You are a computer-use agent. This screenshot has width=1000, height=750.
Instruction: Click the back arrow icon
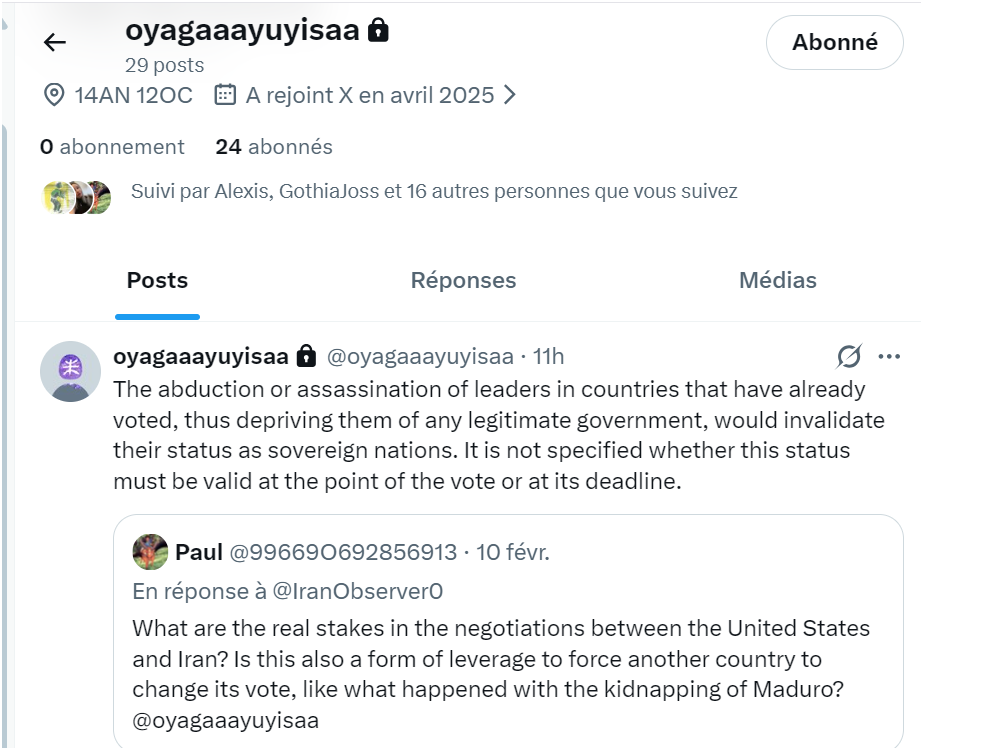54,42
